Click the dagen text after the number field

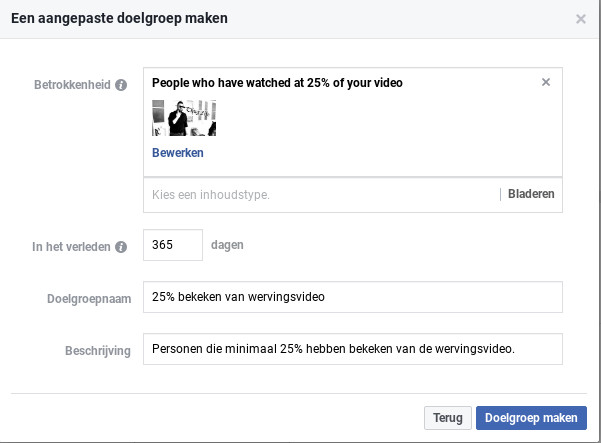tap(228, 245)
